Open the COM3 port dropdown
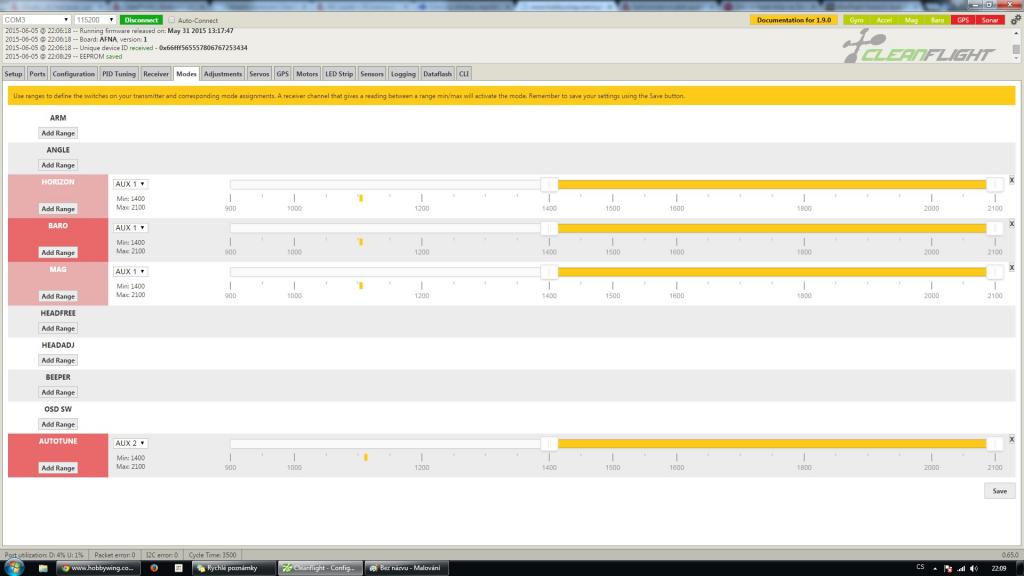The height and width of the screenshot is (576, 1024). pyautogui.click(x=37, y=20)
